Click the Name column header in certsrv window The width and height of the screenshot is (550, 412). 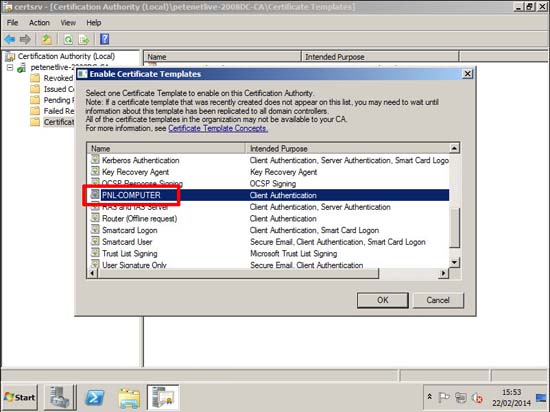click(x=222, y=57)
